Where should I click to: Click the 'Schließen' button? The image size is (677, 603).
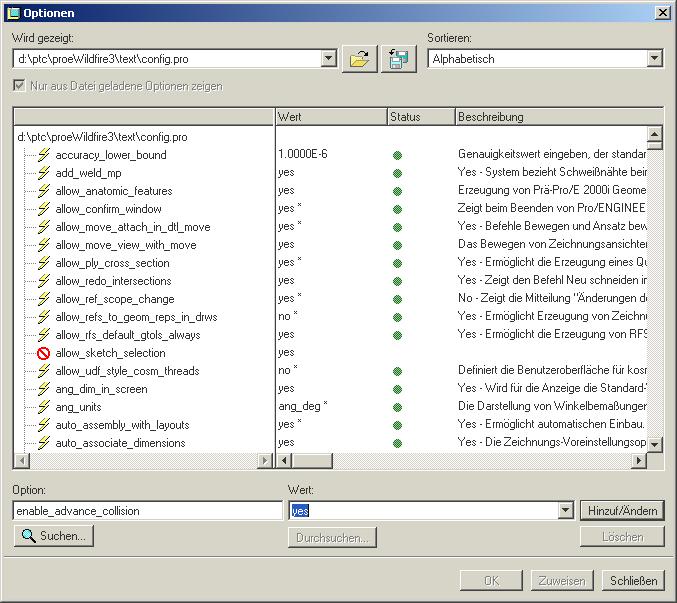633,581
